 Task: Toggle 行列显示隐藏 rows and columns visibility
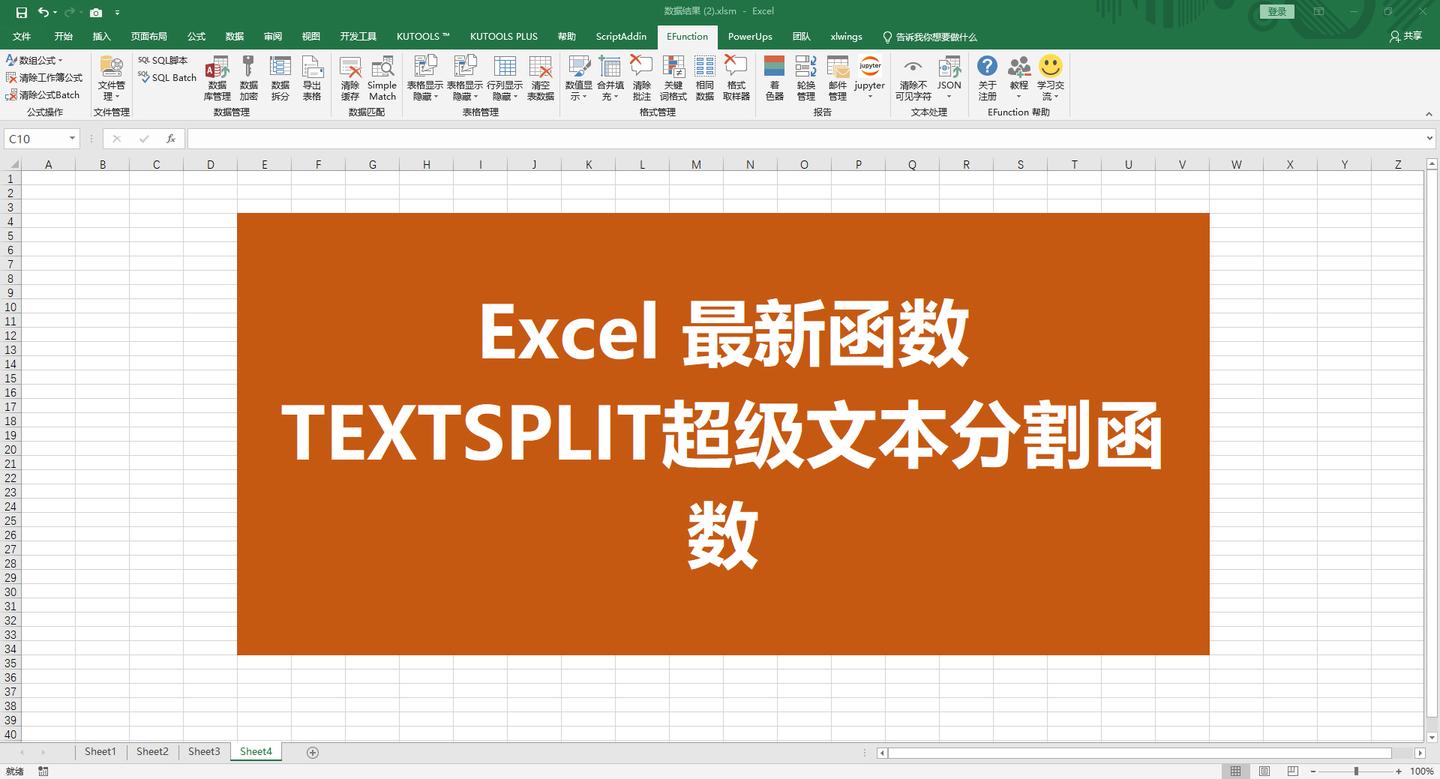point(505,78)
